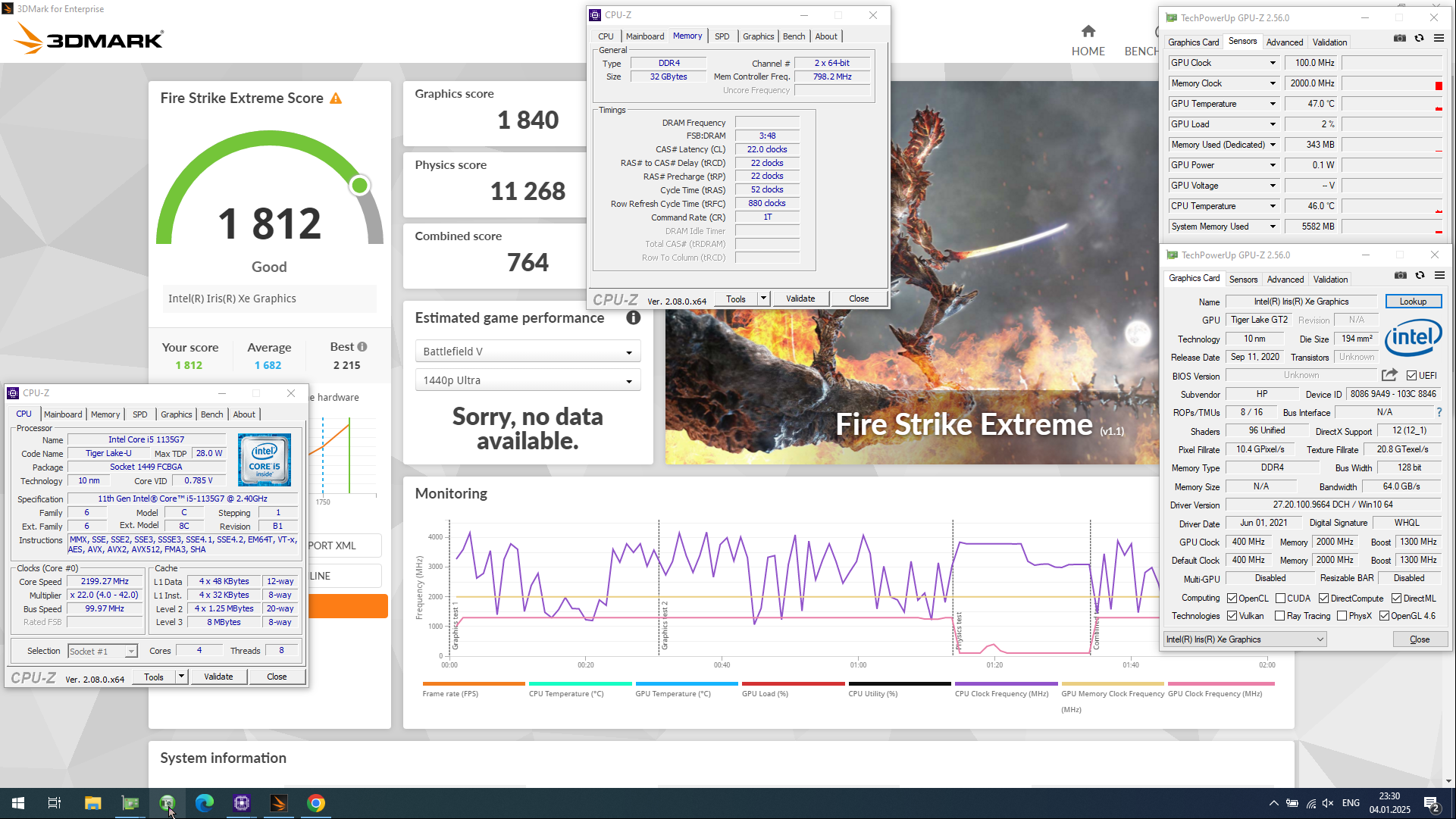Viewport: 1456px width, 819px height.
Task: Open Microsoft Edge from the taskbar
Action: coord(205,803)
